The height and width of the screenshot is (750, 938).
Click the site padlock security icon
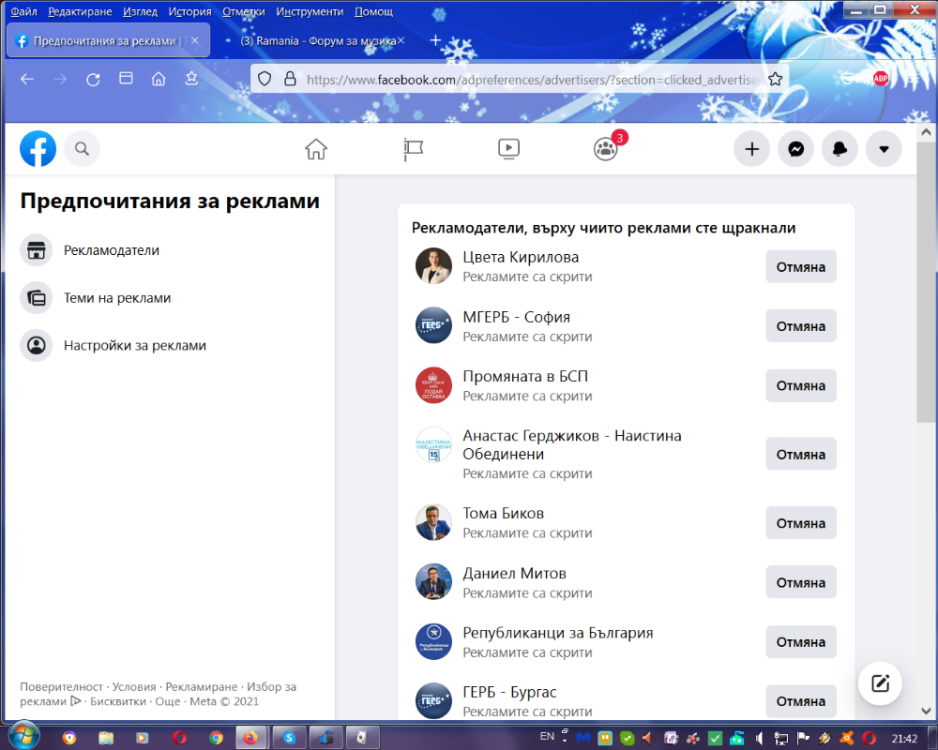[290, 79]
